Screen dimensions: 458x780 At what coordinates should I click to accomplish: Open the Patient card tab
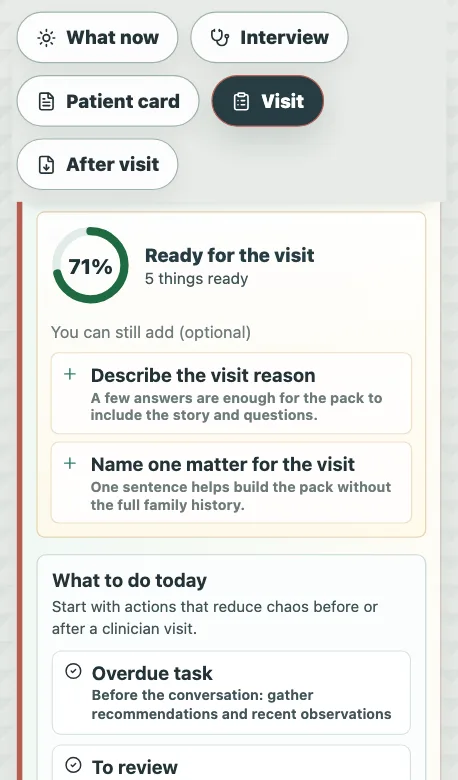click(108, 101)
